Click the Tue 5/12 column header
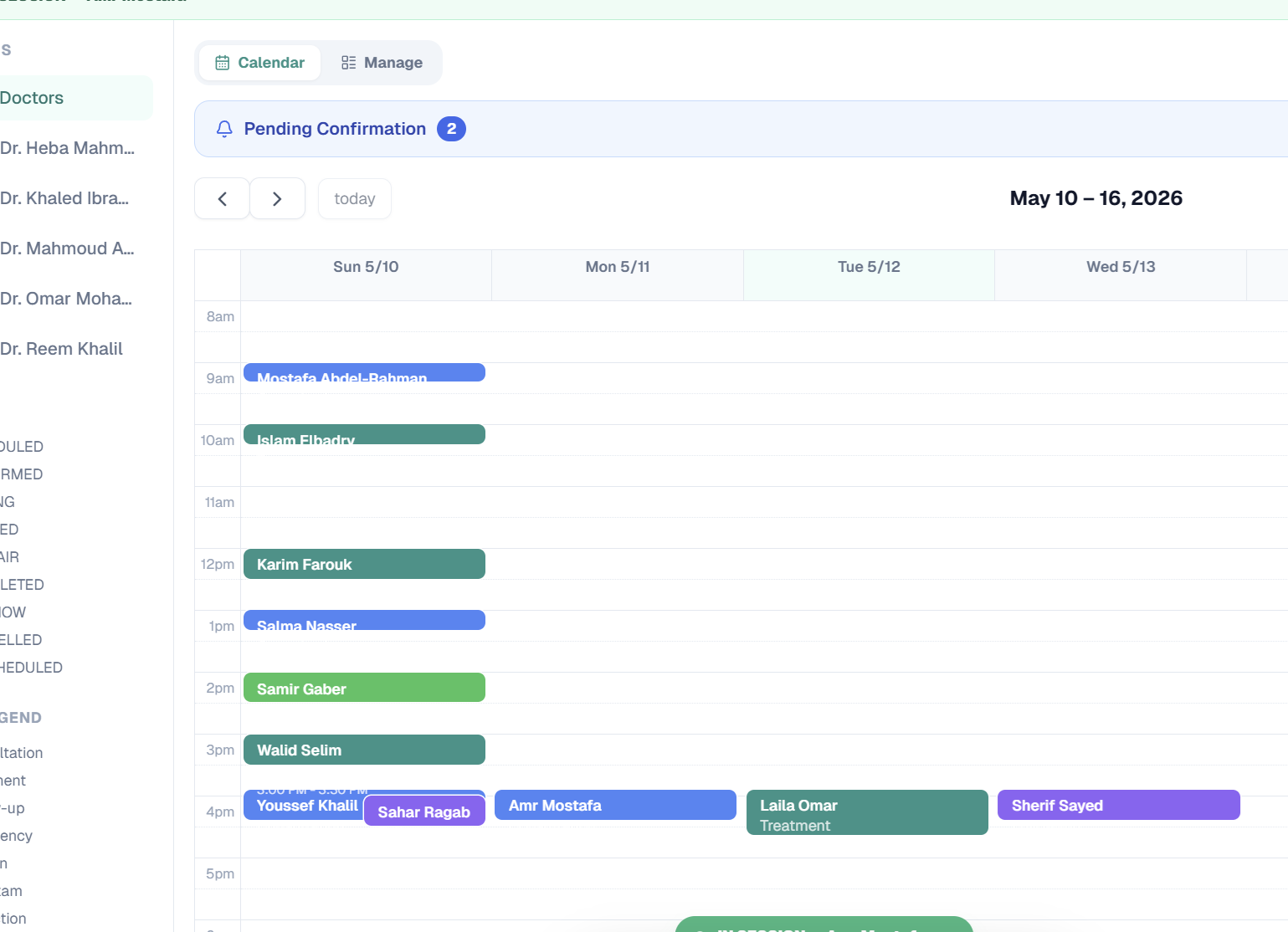The width and height of the screenshot is (1288, 932). point(869,275)
